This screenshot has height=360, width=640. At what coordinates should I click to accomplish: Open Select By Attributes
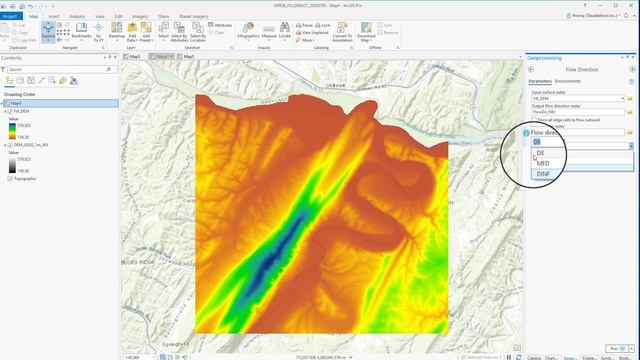(x=179, y=31)
